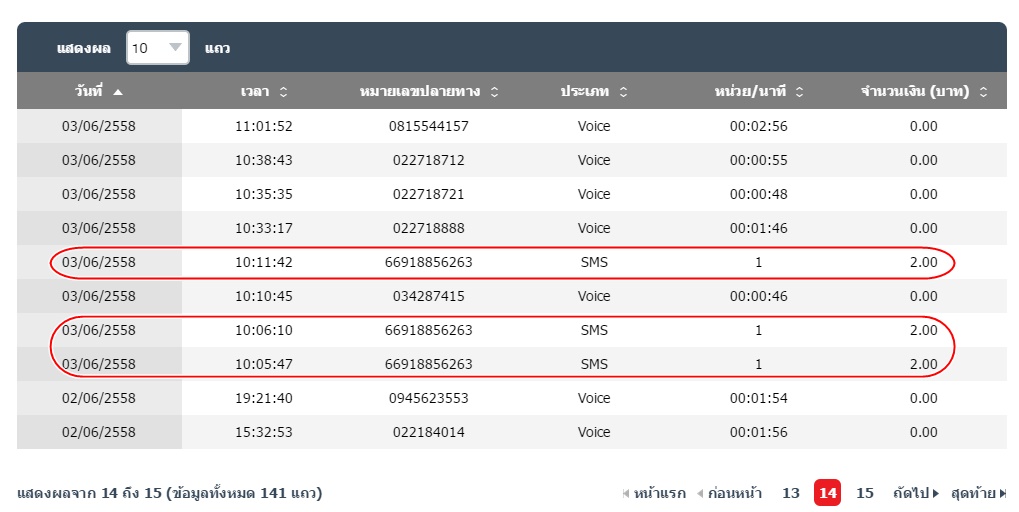The width and height of the screenshot is (1019, 512).
Task: Open the rows-per-page dropdown showing 10
Action: pyautogui.click(x=158, y=48)
